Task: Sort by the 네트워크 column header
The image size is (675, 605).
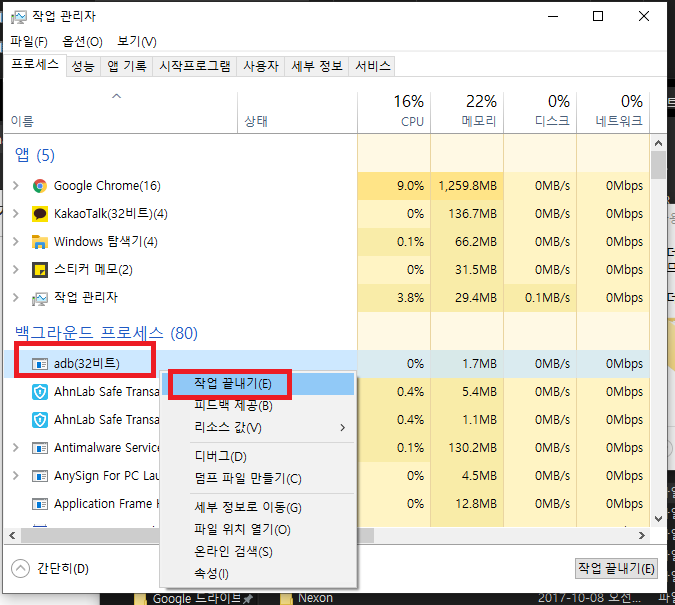Action: tap(613, 112)
